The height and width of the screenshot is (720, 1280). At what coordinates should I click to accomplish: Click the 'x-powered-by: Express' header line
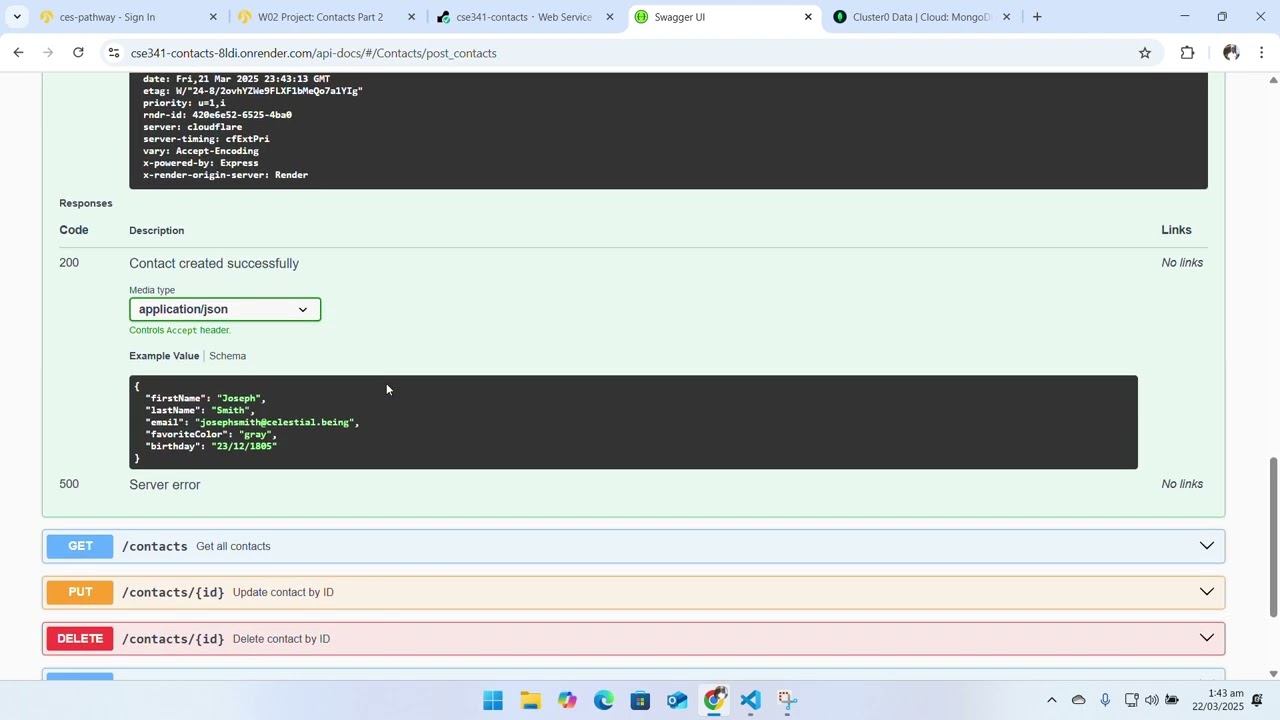coord(200,163)
